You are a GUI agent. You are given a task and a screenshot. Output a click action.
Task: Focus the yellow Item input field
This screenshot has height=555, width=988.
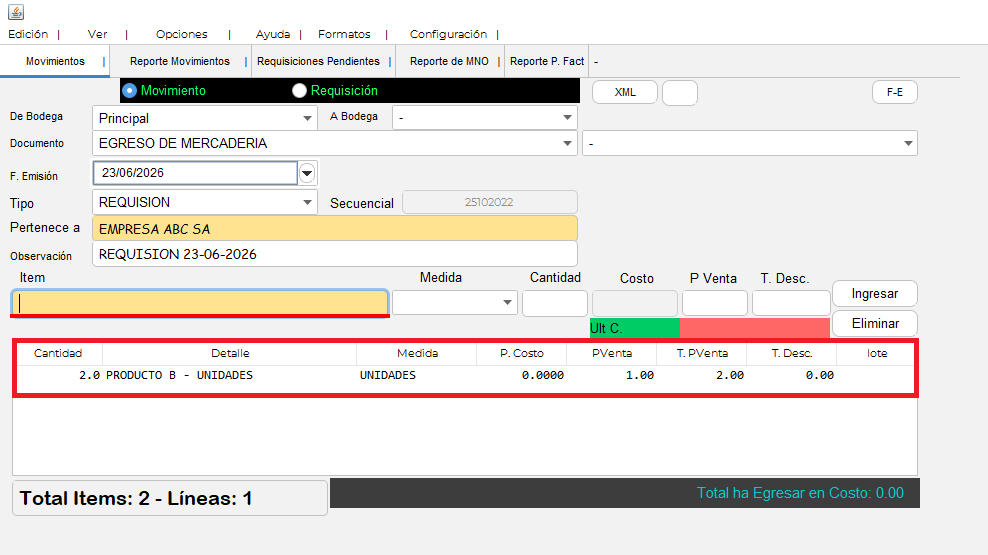pos(200,303)
